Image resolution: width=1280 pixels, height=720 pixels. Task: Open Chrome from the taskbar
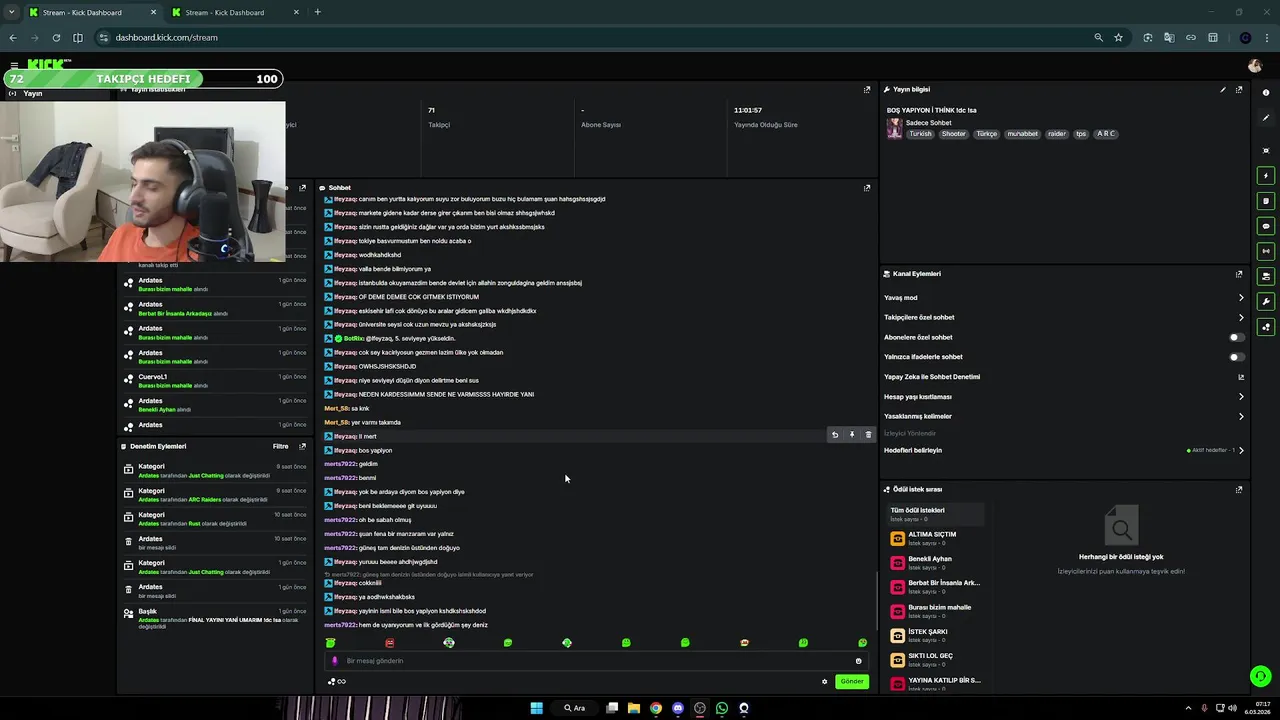pos(656,708)
